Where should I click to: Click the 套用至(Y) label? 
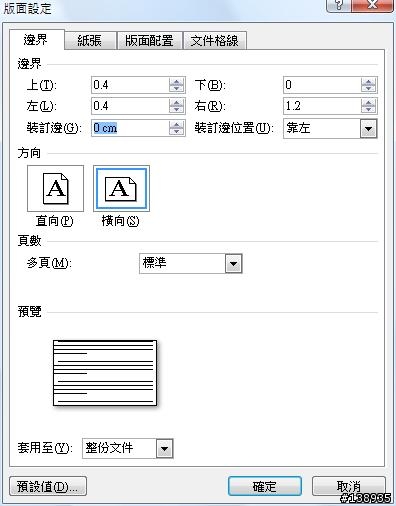point(45,448)
